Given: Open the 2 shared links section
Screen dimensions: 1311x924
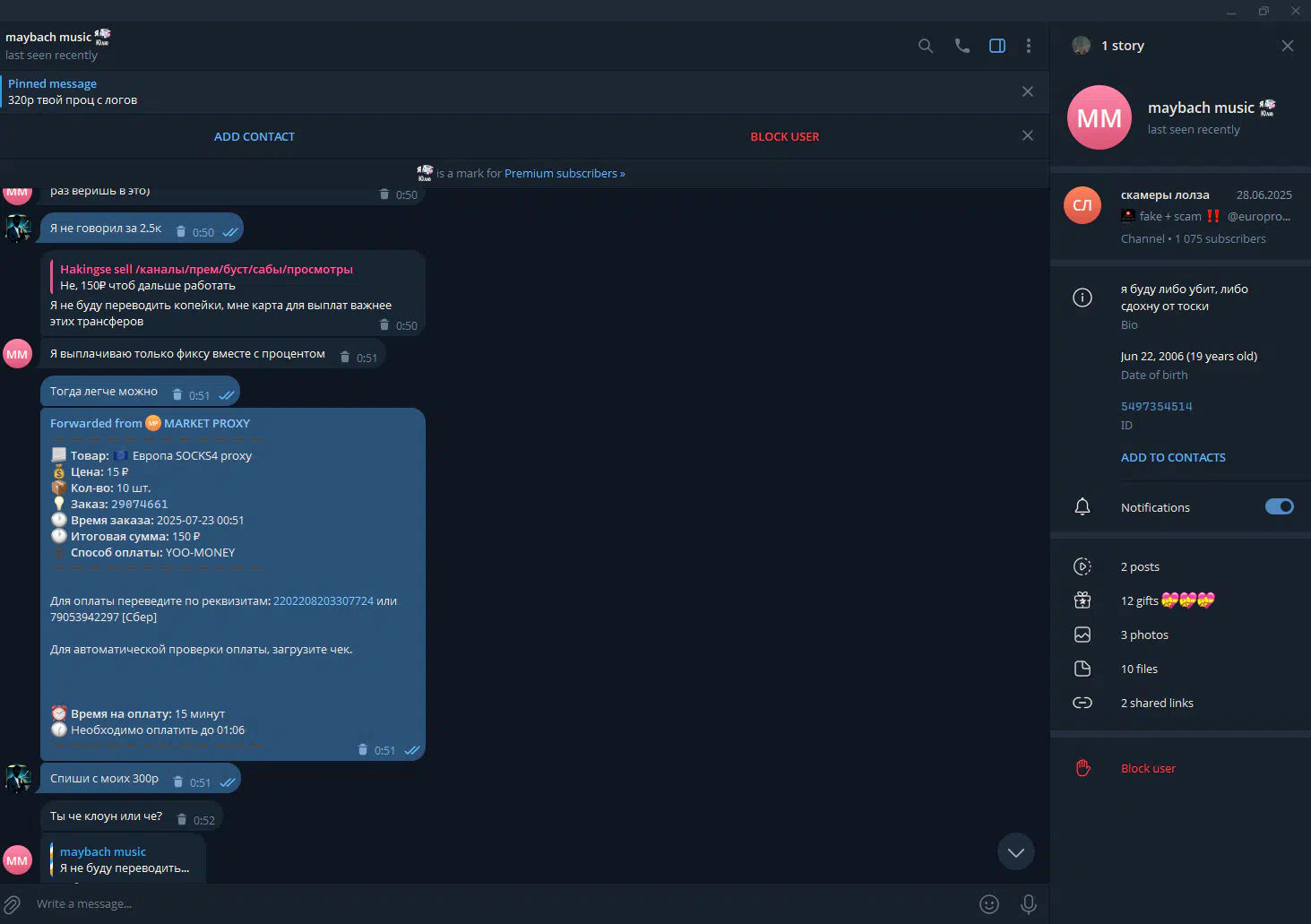Looking at the screenshot, I should point(1180,703).
